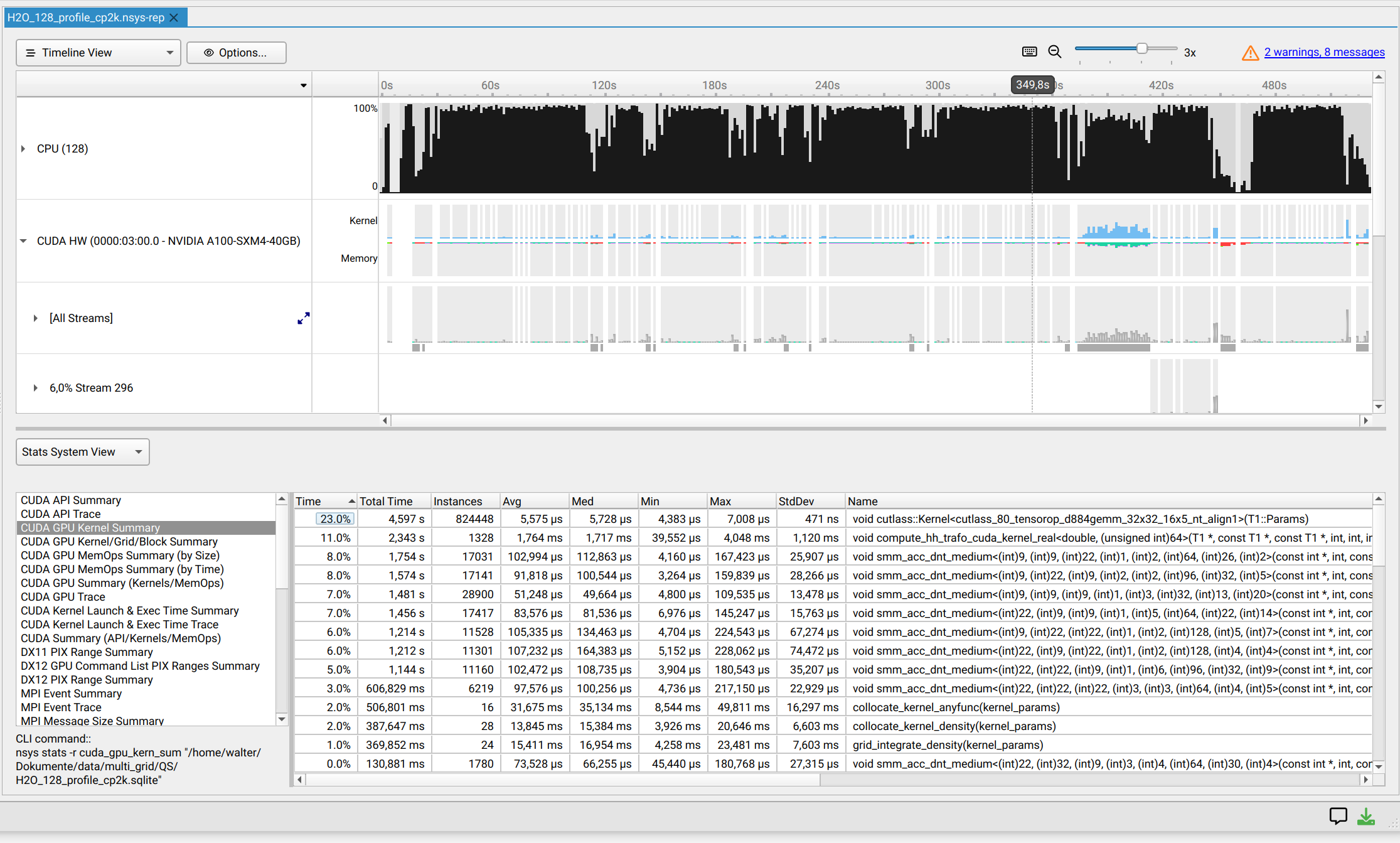Sort by the Name column header
This screenshot has width=1400, height=843.
(x=1109, y=502)
